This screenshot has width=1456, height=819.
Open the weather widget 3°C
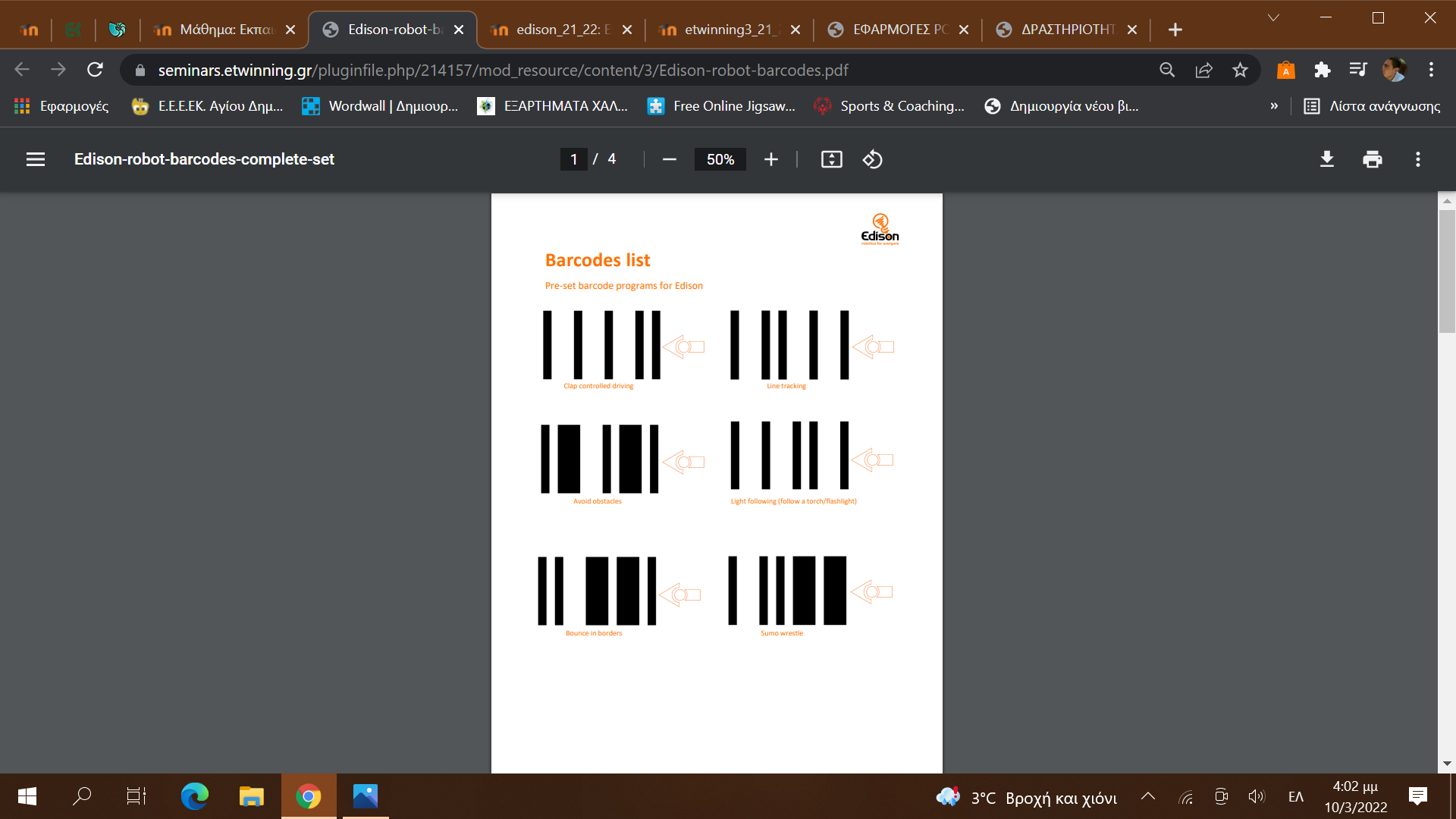(x=1027, y=797)
